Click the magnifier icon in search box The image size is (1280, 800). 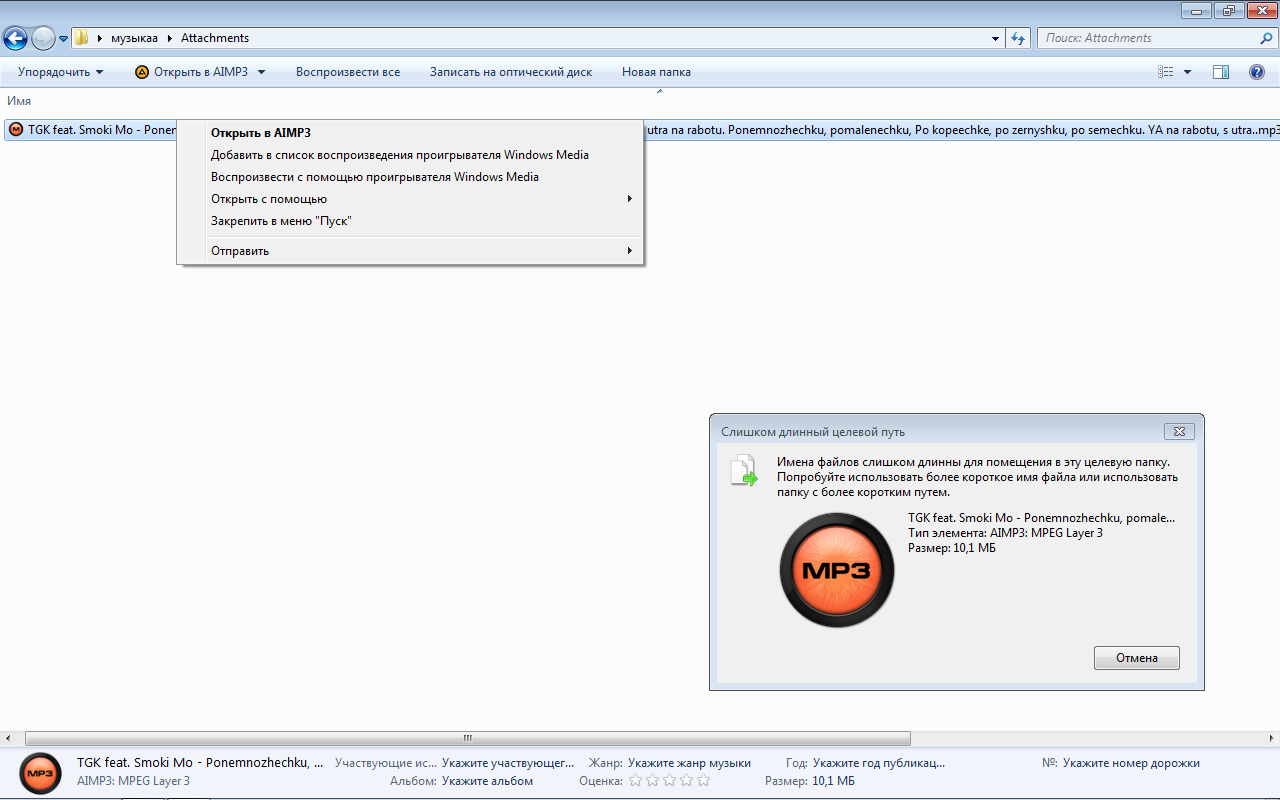1266,38
